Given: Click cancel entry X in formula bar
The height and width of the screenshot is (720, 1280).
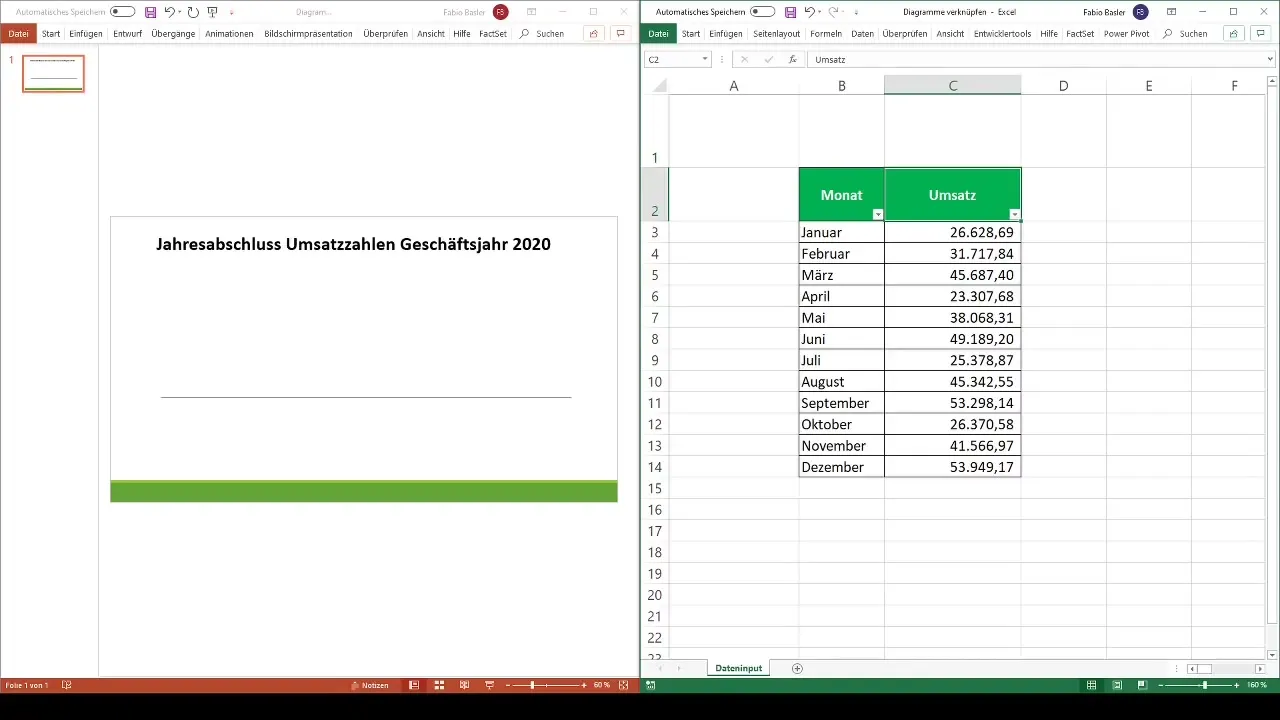Looking at the screenshot, I should pos(744,60).
